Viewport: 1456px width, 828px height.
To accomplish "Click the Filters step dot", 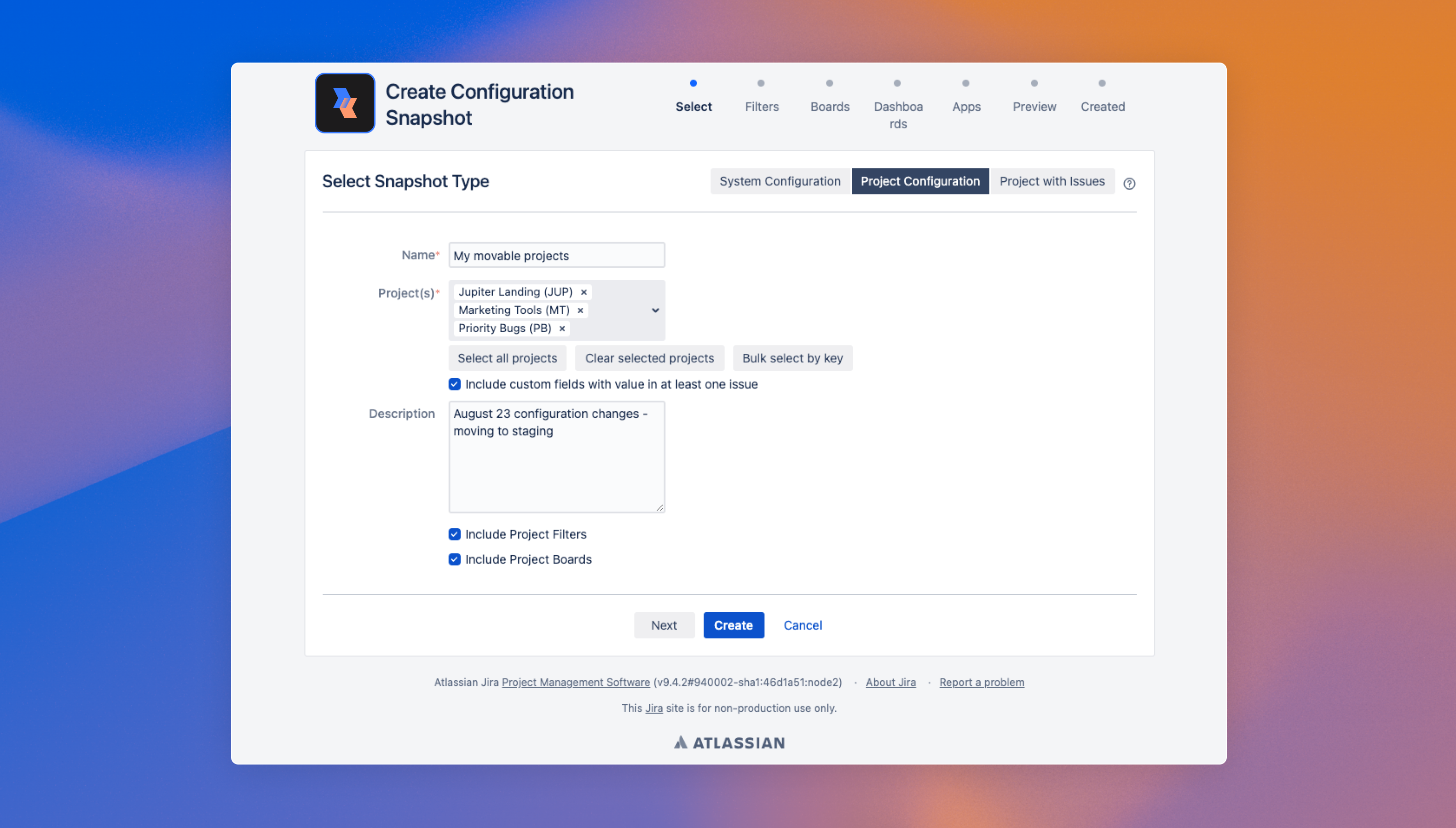I will [761, 83].
